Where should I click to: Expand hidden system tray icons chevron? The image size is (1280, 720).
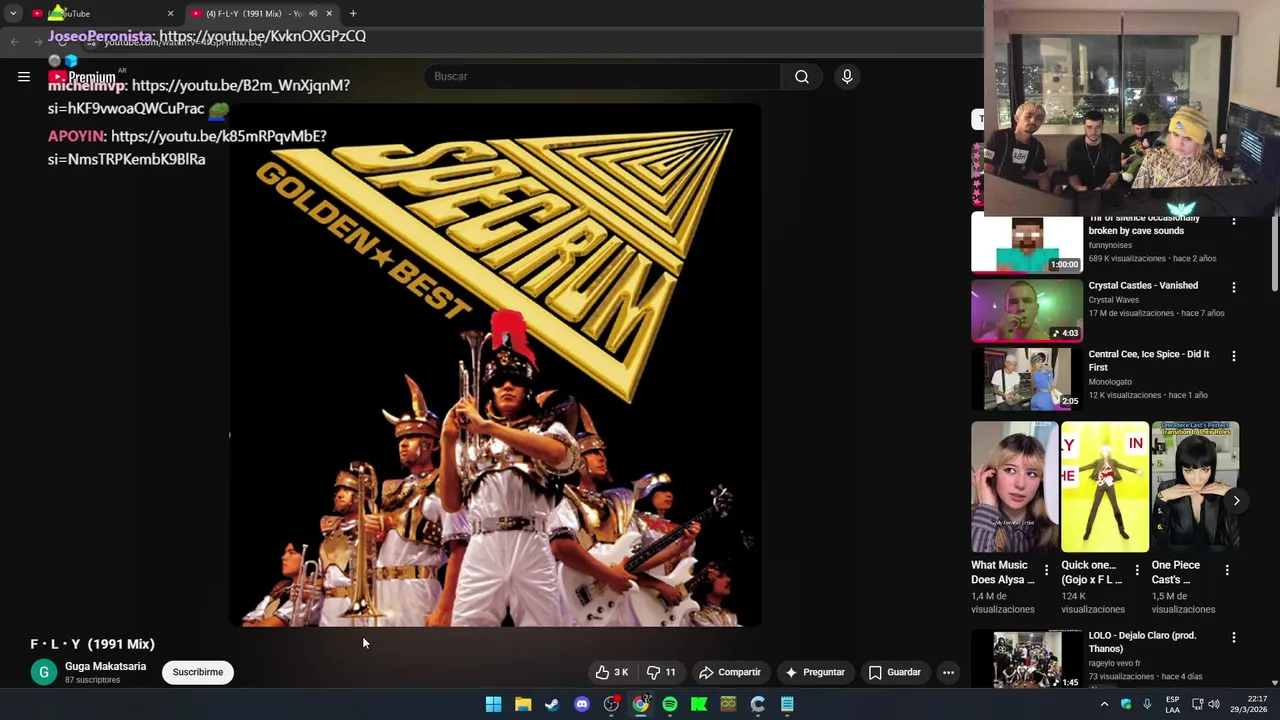click(x=1104, y=704)
